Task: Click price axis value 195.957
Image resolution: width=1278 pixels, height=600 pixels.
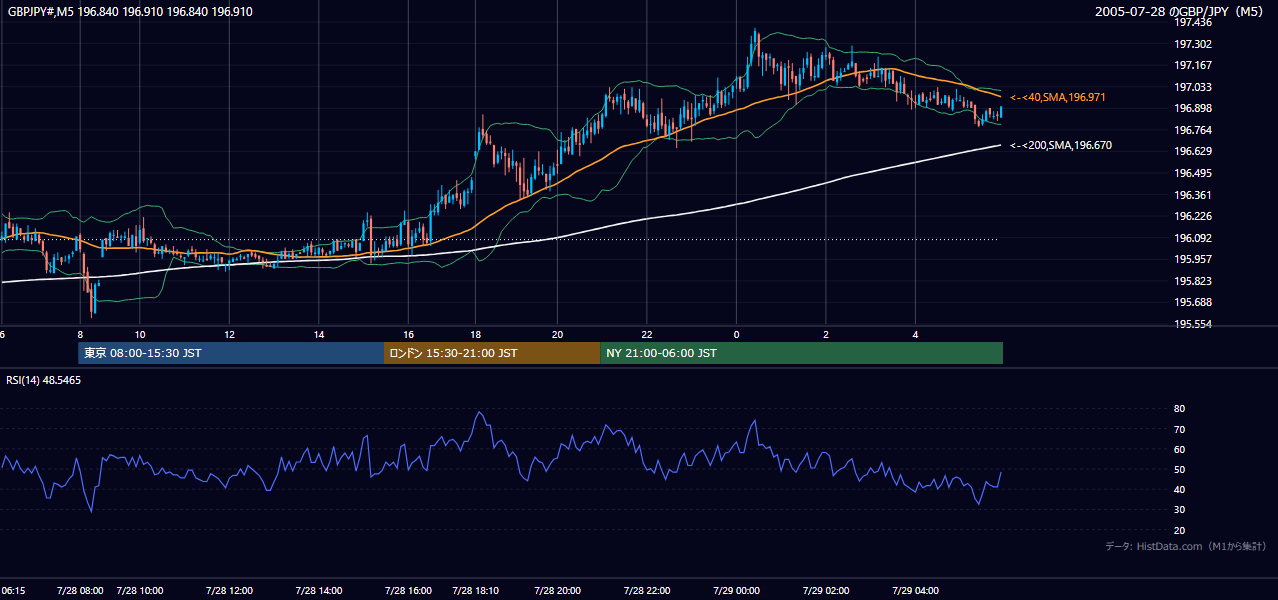Action: [x=1193, y=259]
